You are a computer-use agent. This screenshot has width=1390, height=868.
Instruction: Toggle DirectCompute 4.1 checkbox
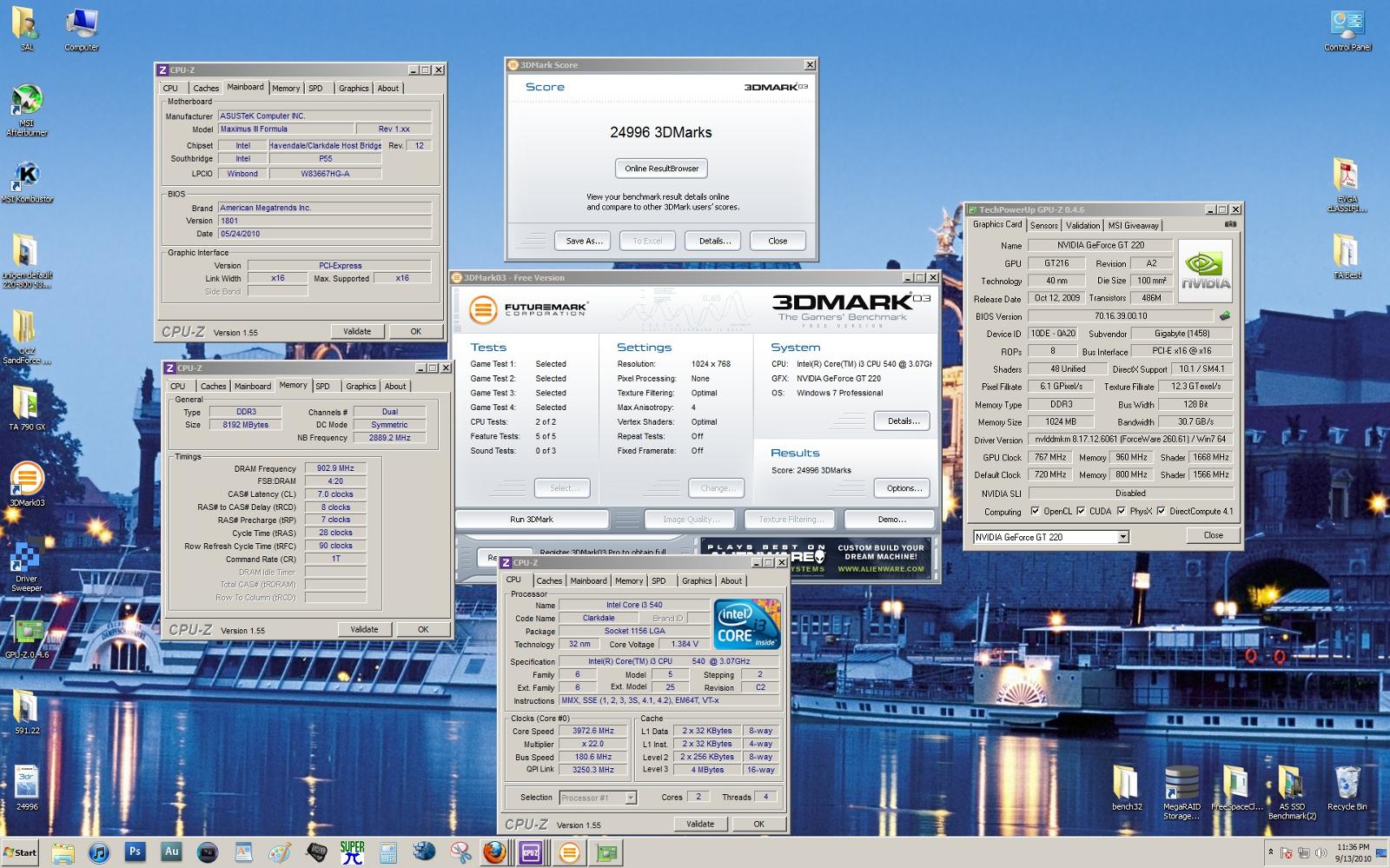pos(1160,511)
